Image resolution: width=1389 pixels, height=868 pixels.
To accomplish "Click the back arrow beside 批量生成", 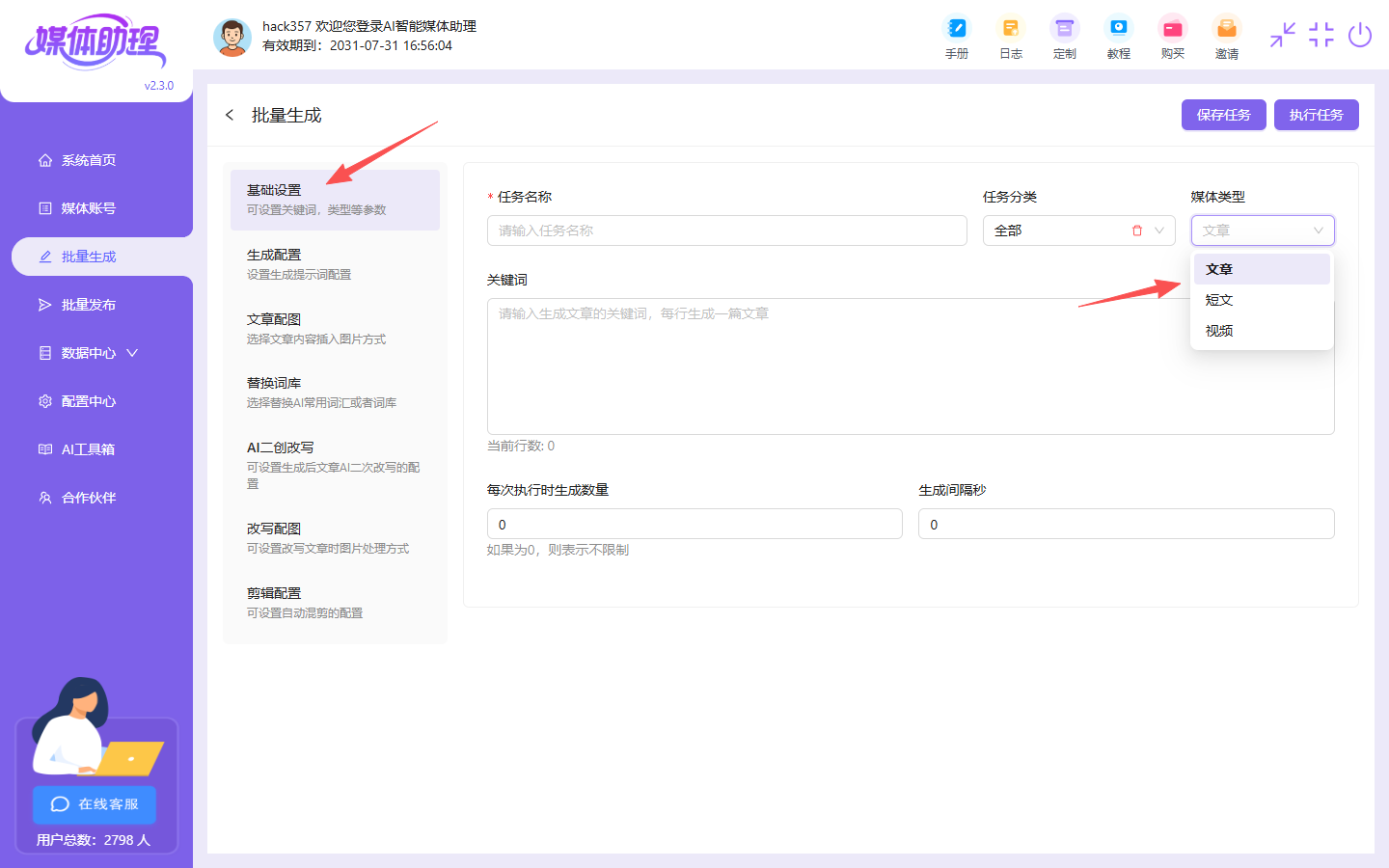I will [x=230, y=115].
